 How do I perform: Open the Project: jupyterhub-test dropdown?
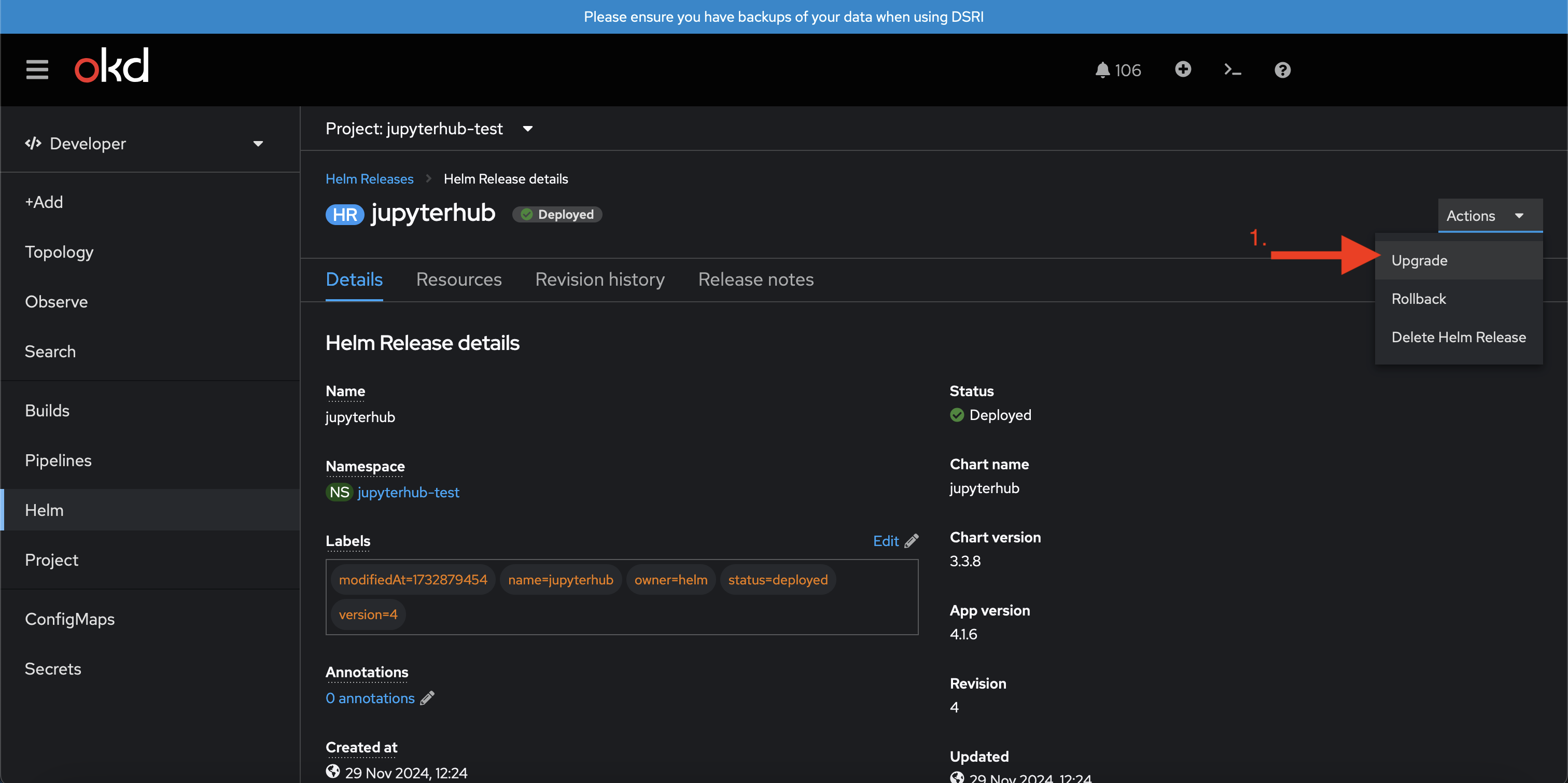pyautogui.click(x=429, y=129)
